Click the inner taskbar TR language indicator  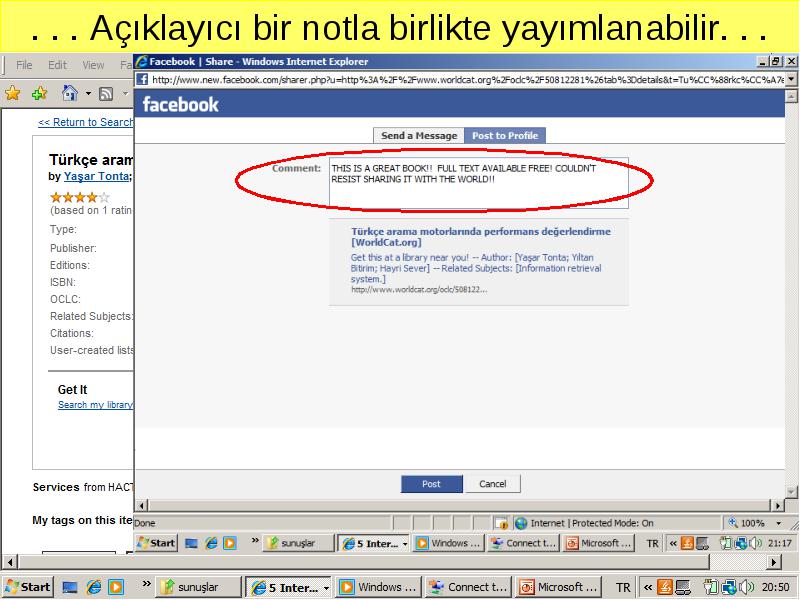click(x=652, y=543)
